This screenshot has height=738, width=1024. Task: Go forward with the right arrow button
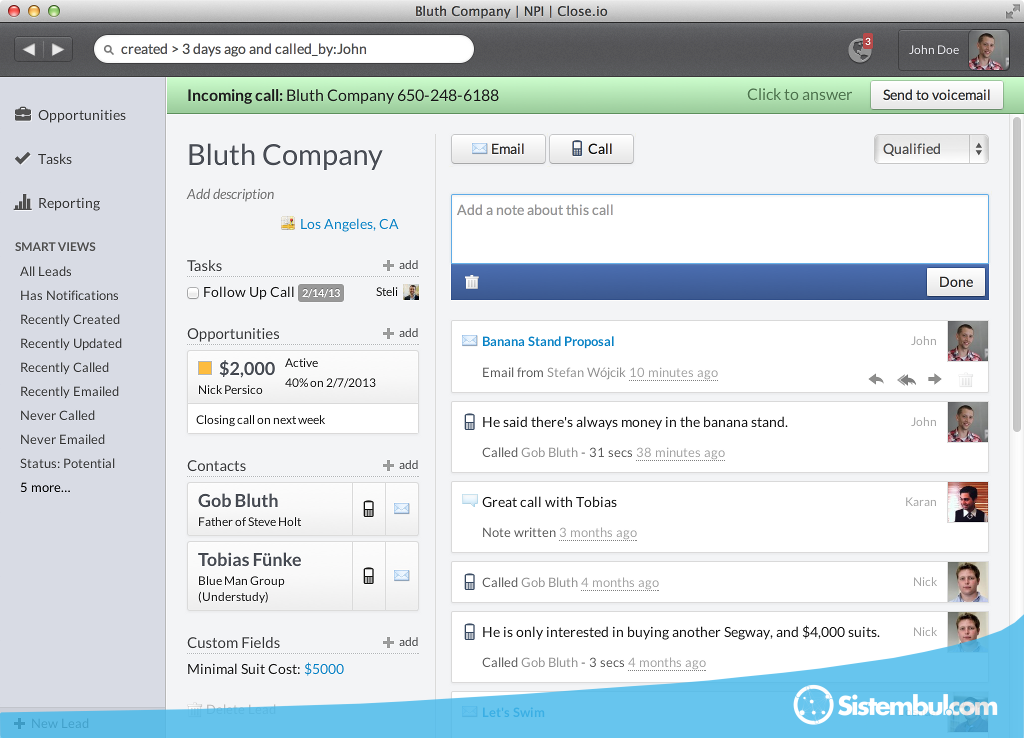coord(58,49)
